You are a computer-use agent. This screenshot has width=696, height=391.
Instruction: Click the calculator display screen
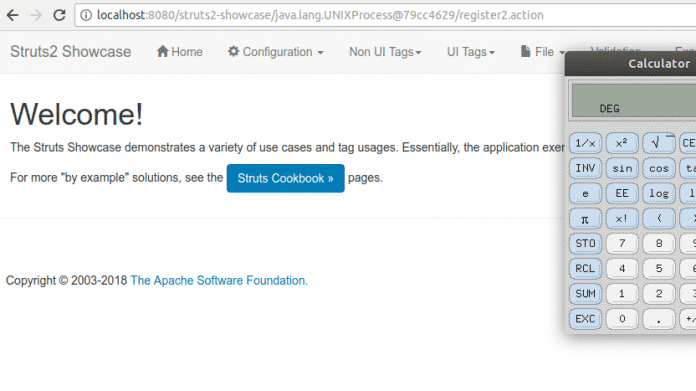pyautogui.click(x=634, y=101)
